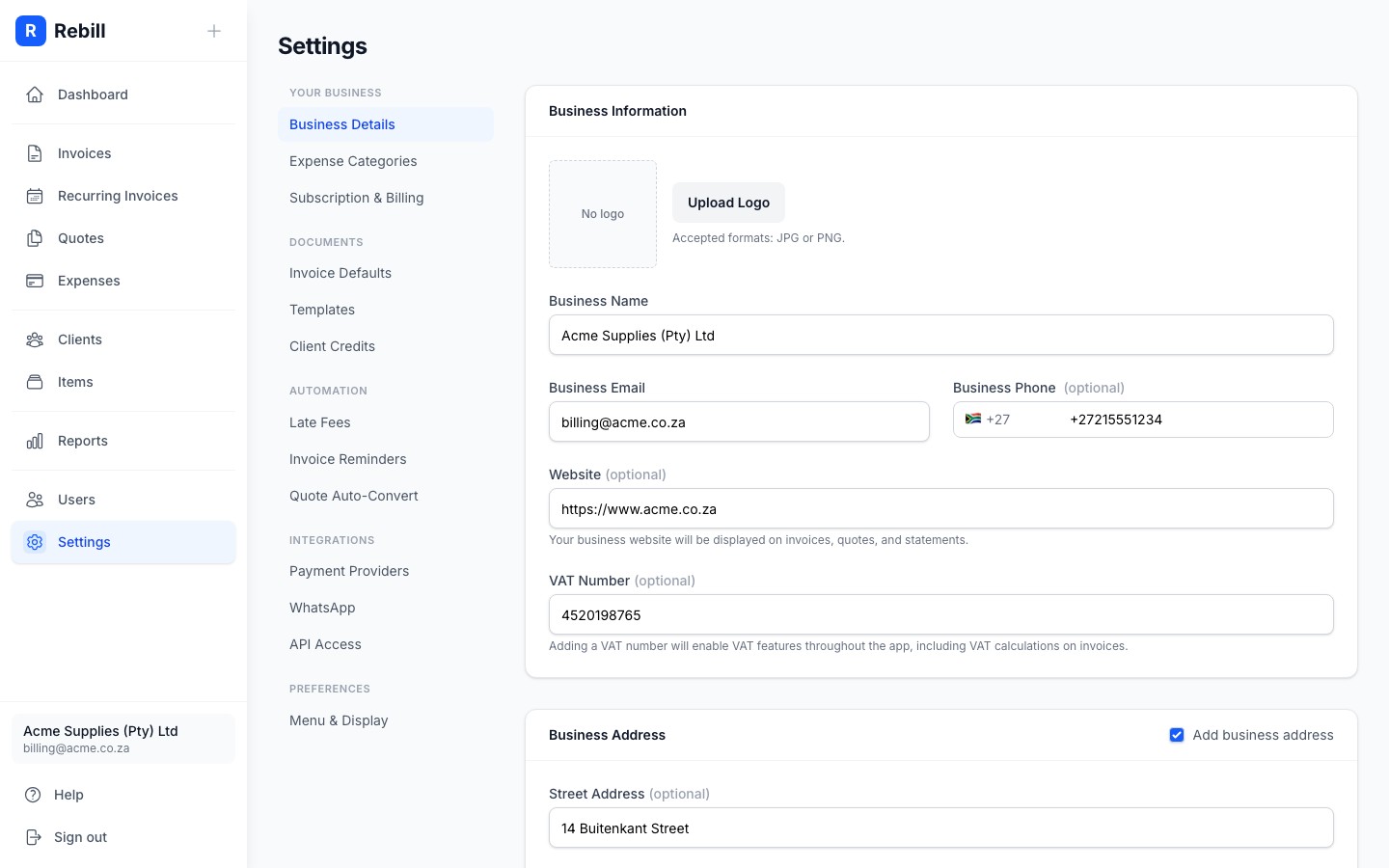
Task: Select the Dashboard home icon
Action: pos(35,95)
